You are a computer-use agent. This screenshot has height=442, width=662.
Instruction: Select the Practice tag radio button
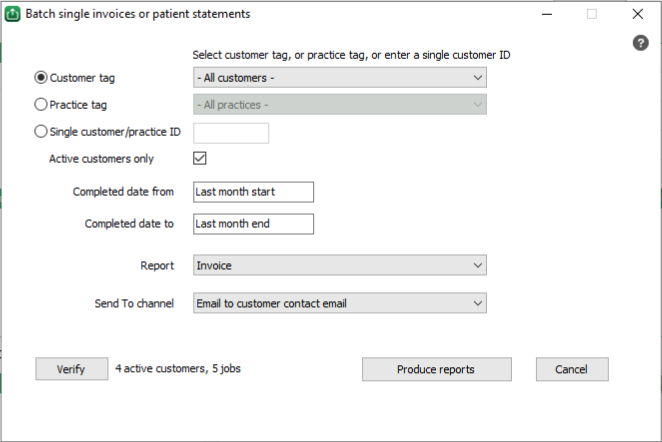41,104
